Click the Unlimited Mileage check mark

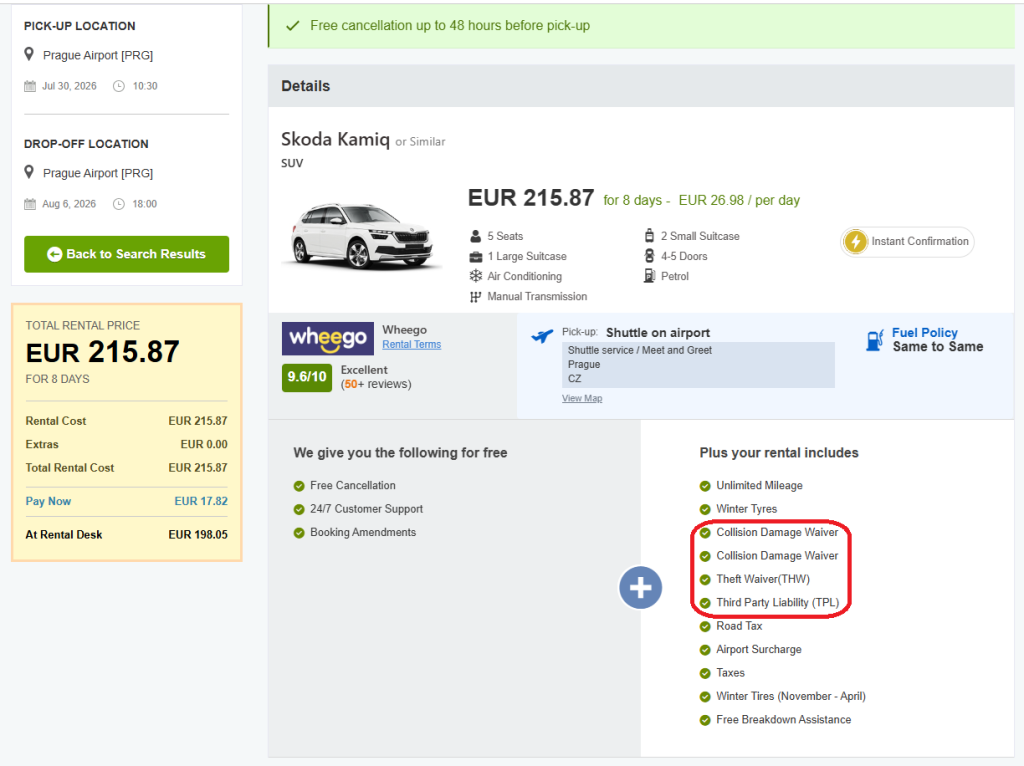pos(705,486)
